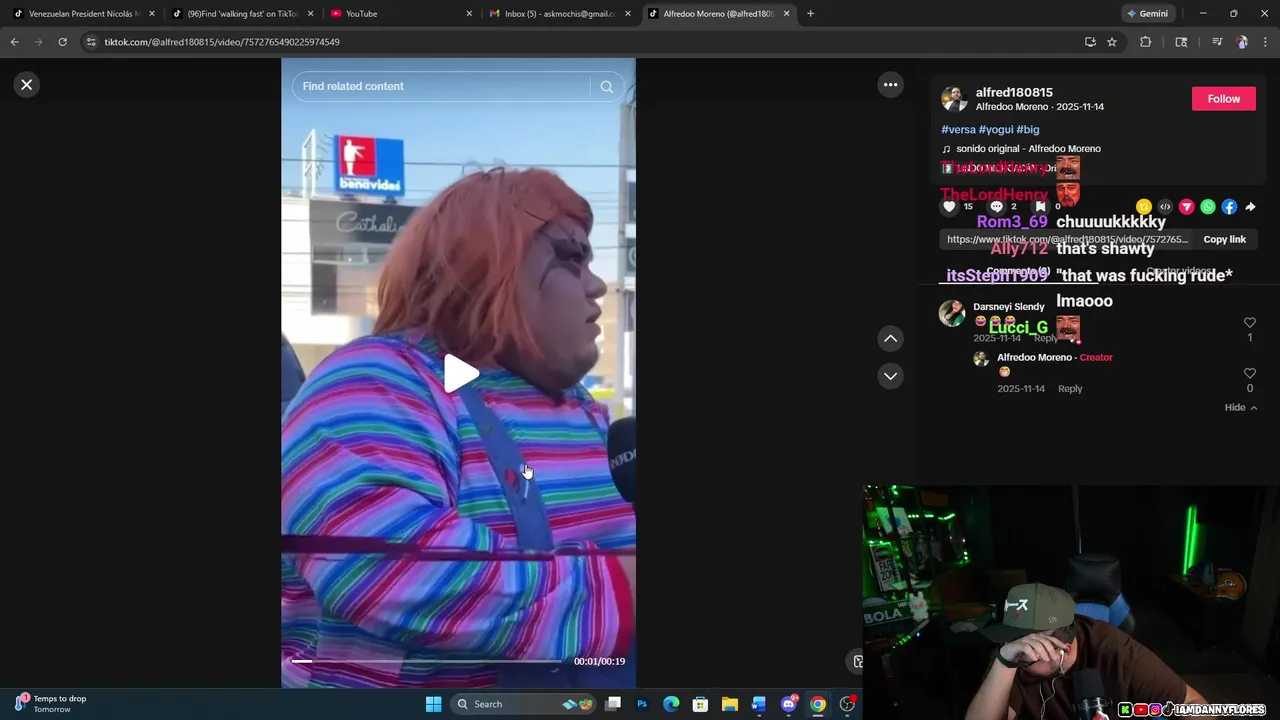Open the three-dot more options menu
This screenshot has height=720, width=1280.
pos(890,85)
